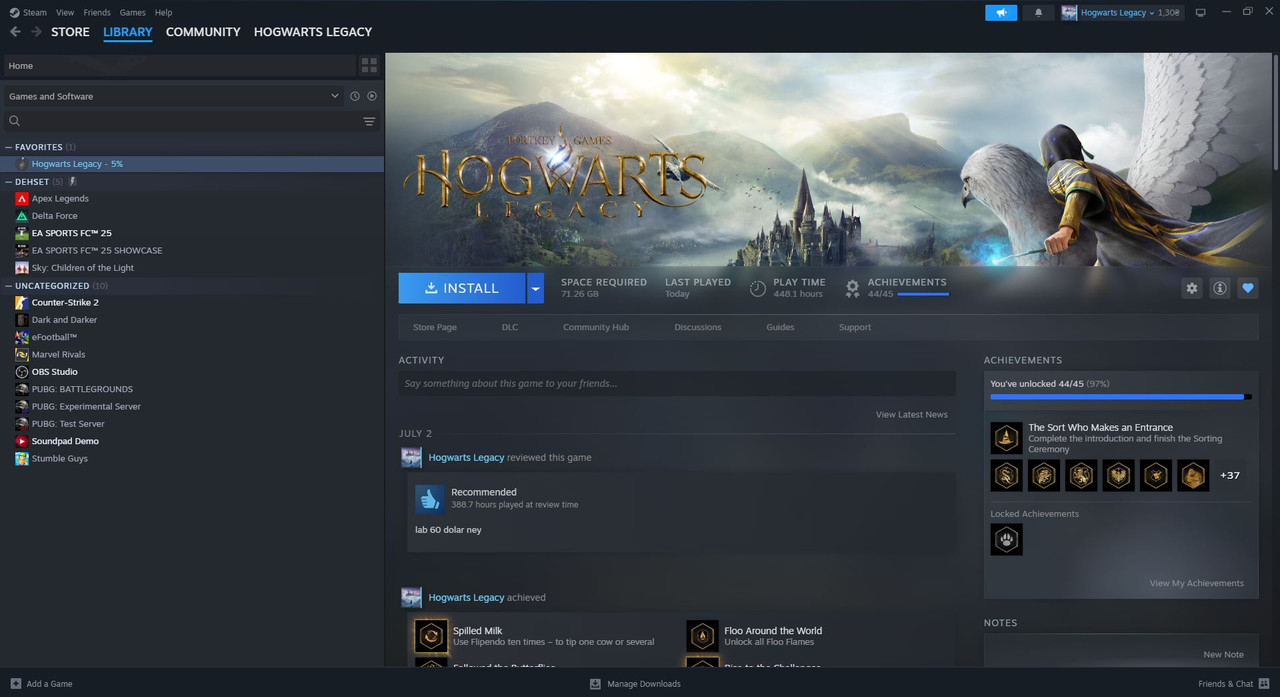Switch to the STORE tab
Viewport: 1280px width, 697px height.
(70, 32)
